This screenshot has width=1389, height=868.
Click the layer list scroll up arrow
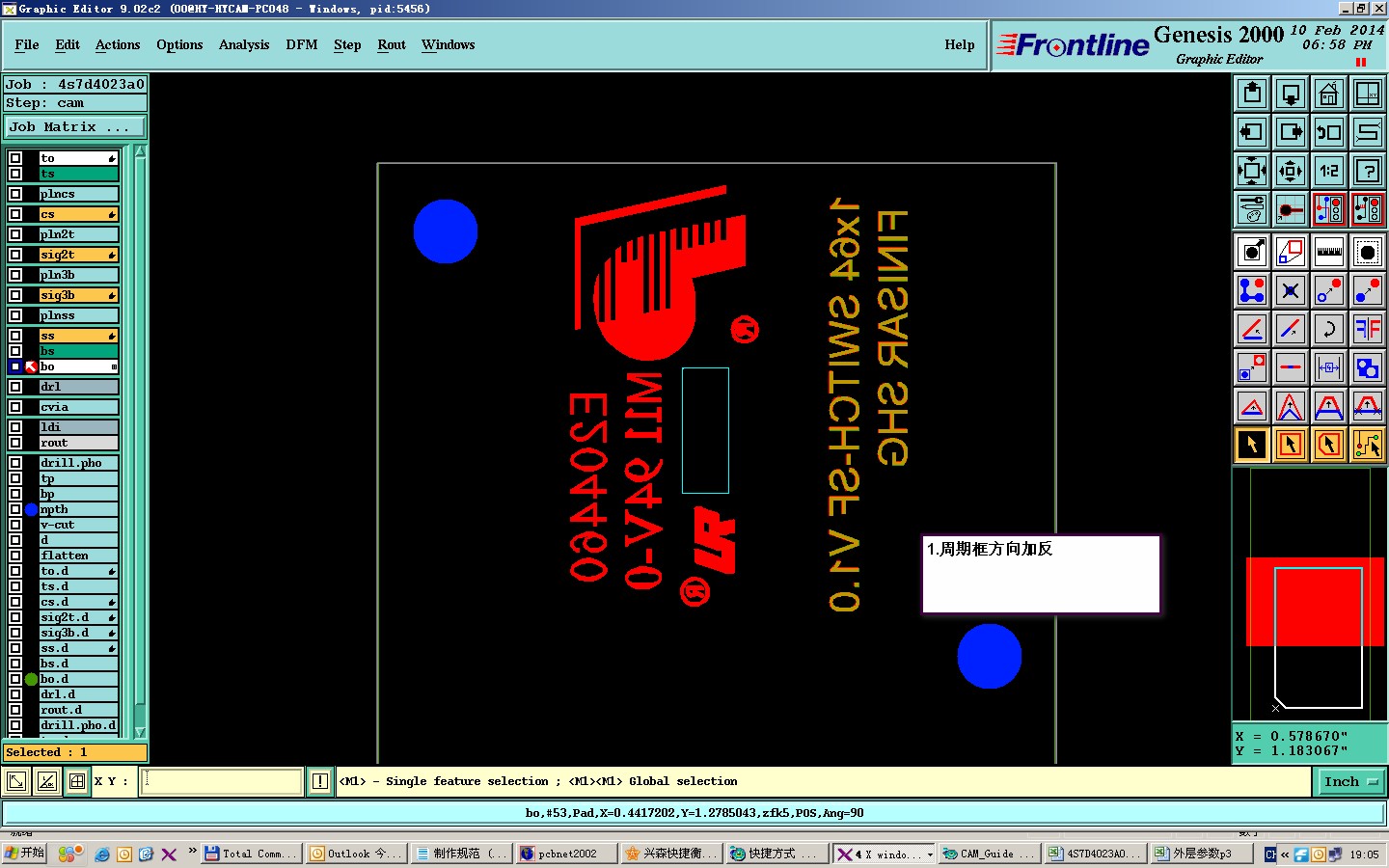(140, 151)
